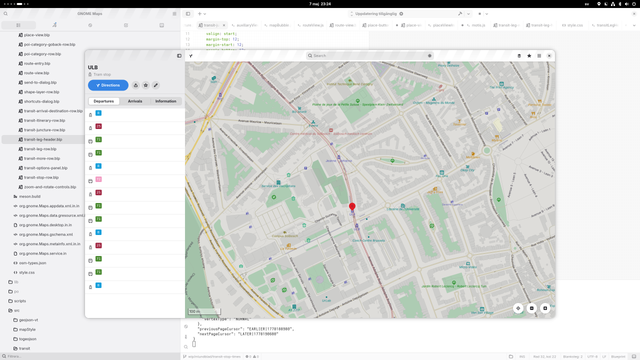Switch to the motis.js editor tab

click(x=476, y=25)
